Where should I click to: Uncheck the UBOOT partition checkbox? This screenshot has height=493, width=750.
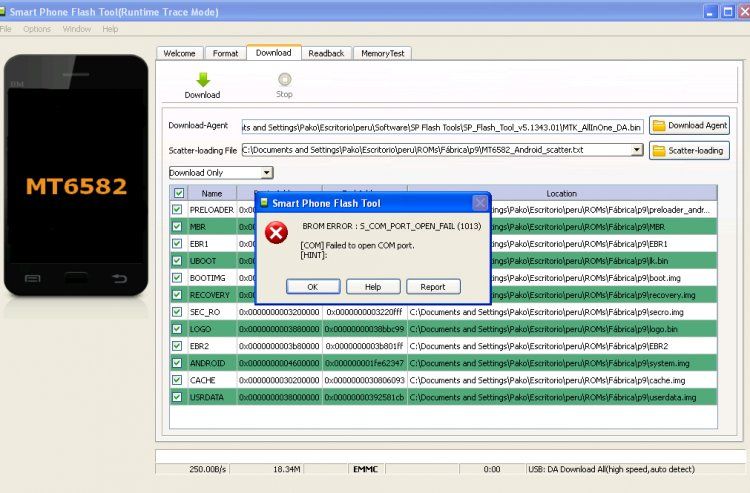coord(177,261)
